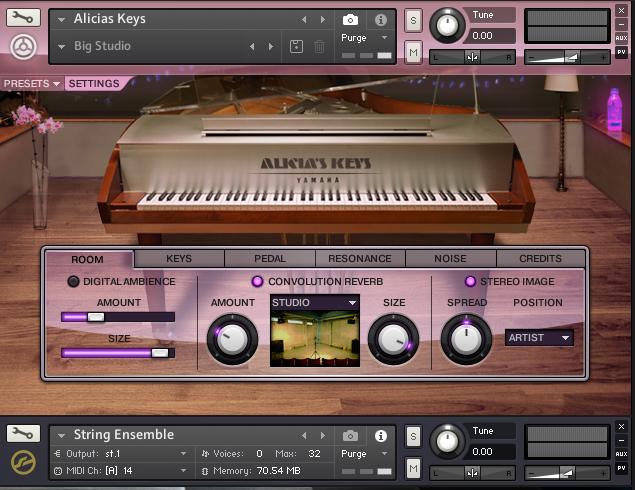Take a snapshot with Alicias Keys camera icon

[350, 19]
